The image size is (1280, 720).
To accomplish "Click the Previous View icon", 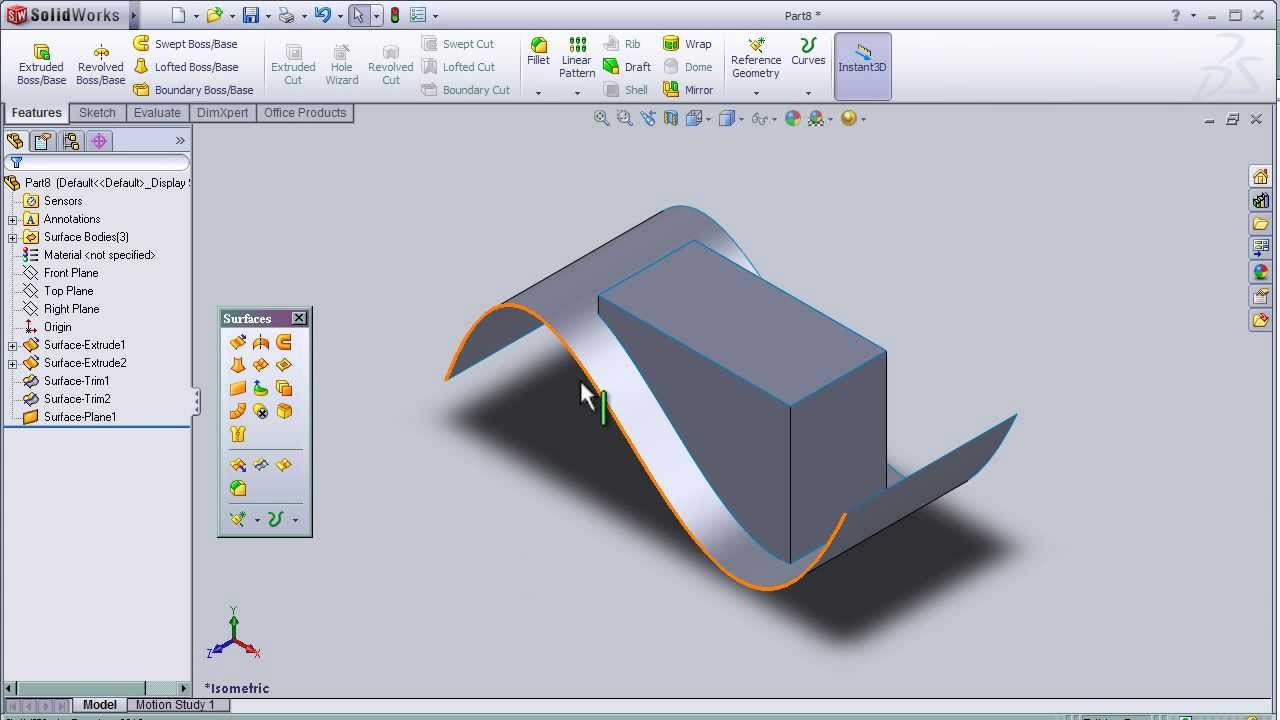I will tap(648, 118).
